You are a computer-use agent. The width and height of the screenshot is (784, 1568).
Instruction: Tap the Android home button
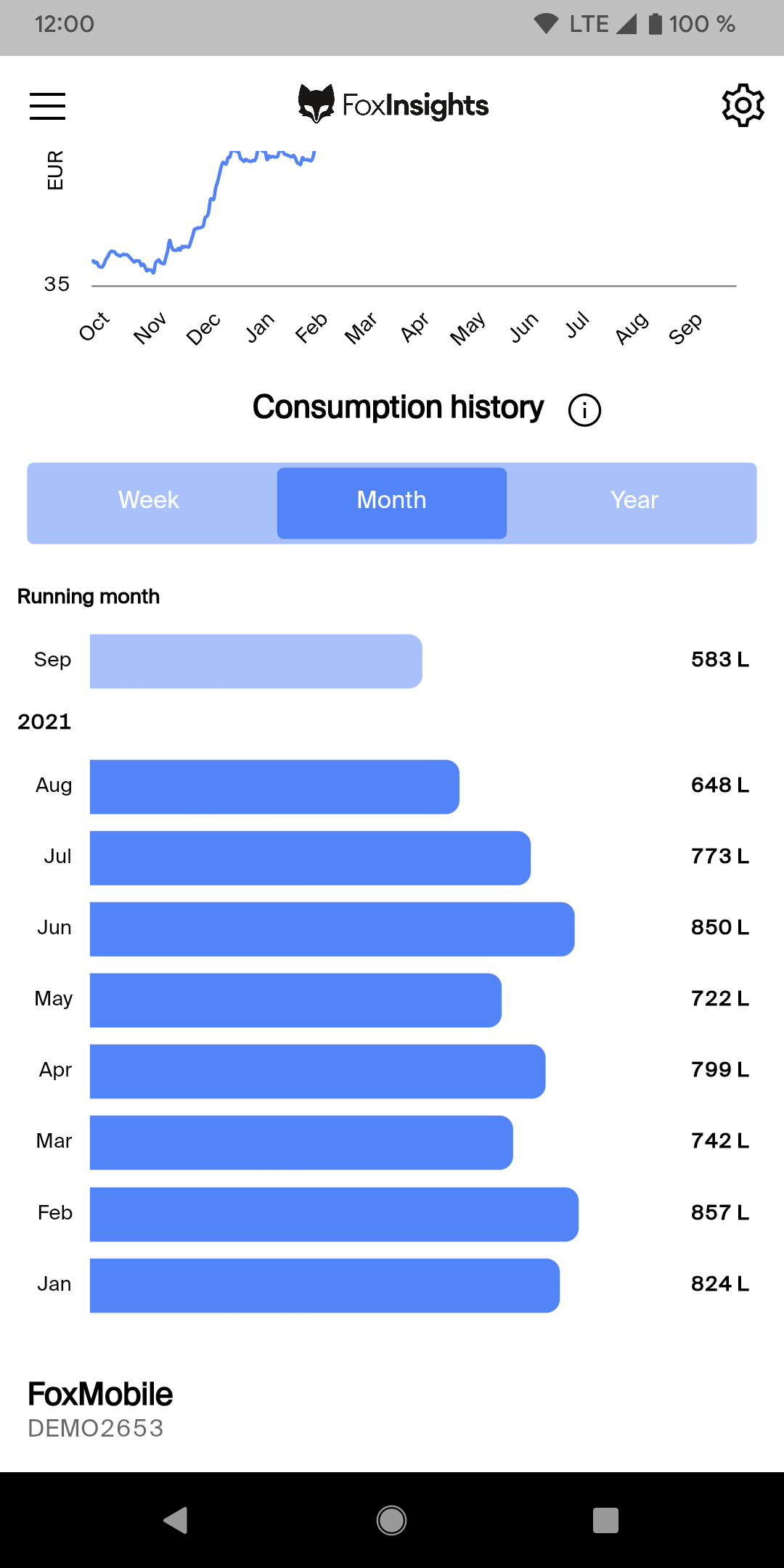tap(392, 1520)
